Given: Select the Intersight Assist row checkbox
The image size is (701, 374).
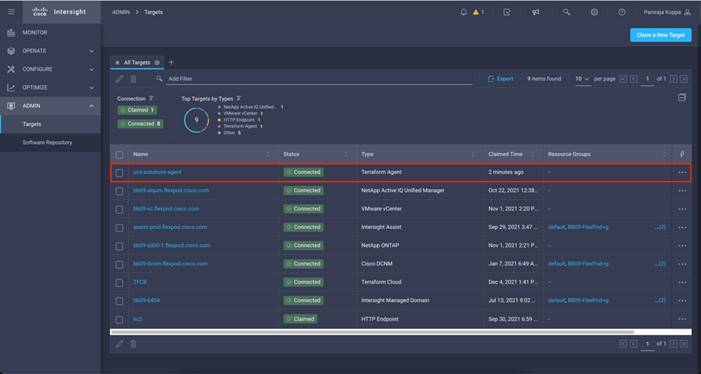Looking at the screenshot, I should pyautogui.click(x=119, y=228).
